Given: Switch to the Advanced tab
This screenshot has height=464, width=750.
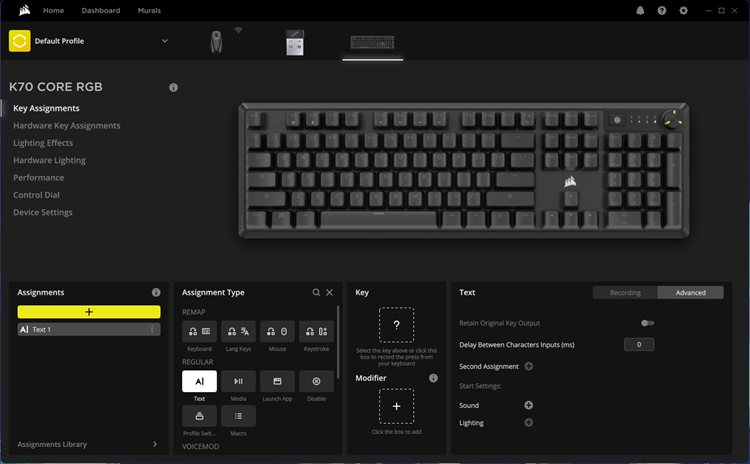Looking at the screenshot, I should tap(691, 293).
